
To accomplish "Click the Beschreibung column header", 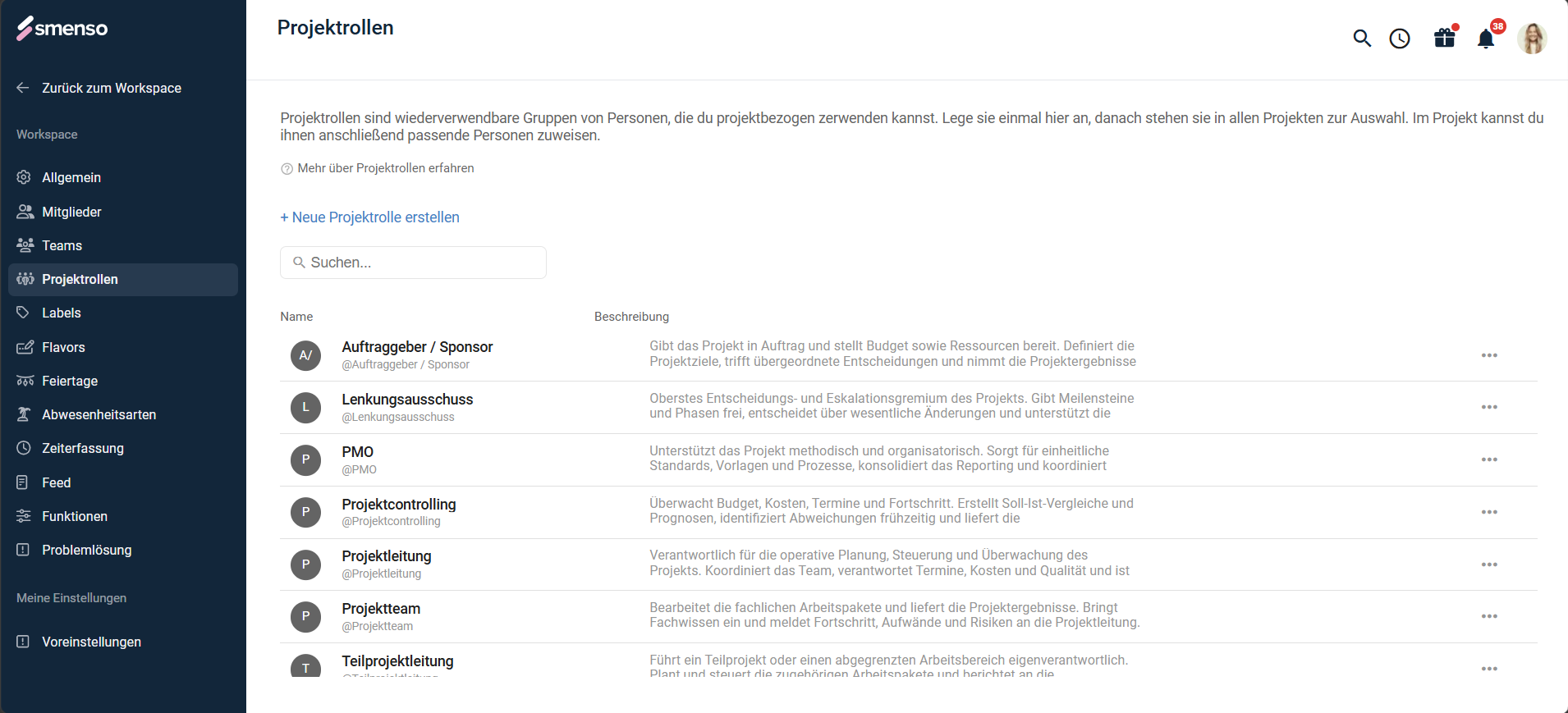I will [x=631, y=317].
